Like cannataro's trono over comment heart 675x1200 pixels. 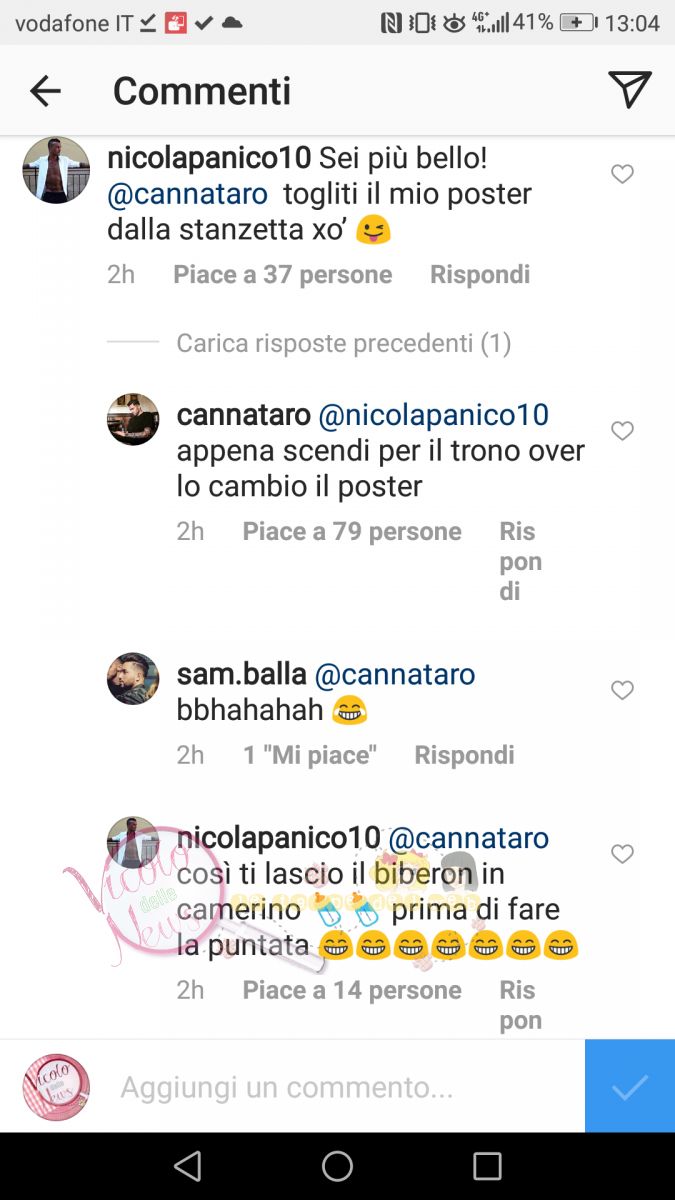pyautogui.click(x=622, y=431)
